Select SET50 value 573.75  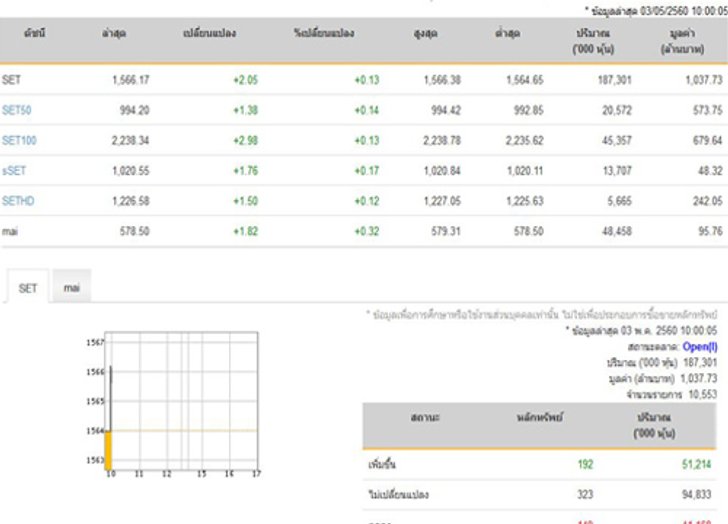pyautogui.click(x=708, y=110)
